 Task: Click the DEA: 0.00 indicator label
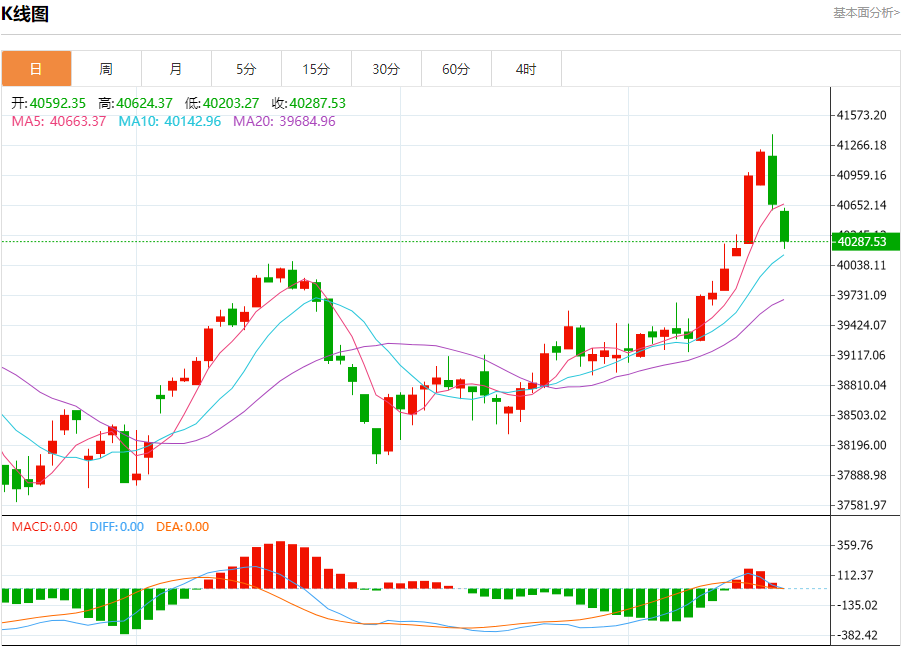click(x=182, y=526)
